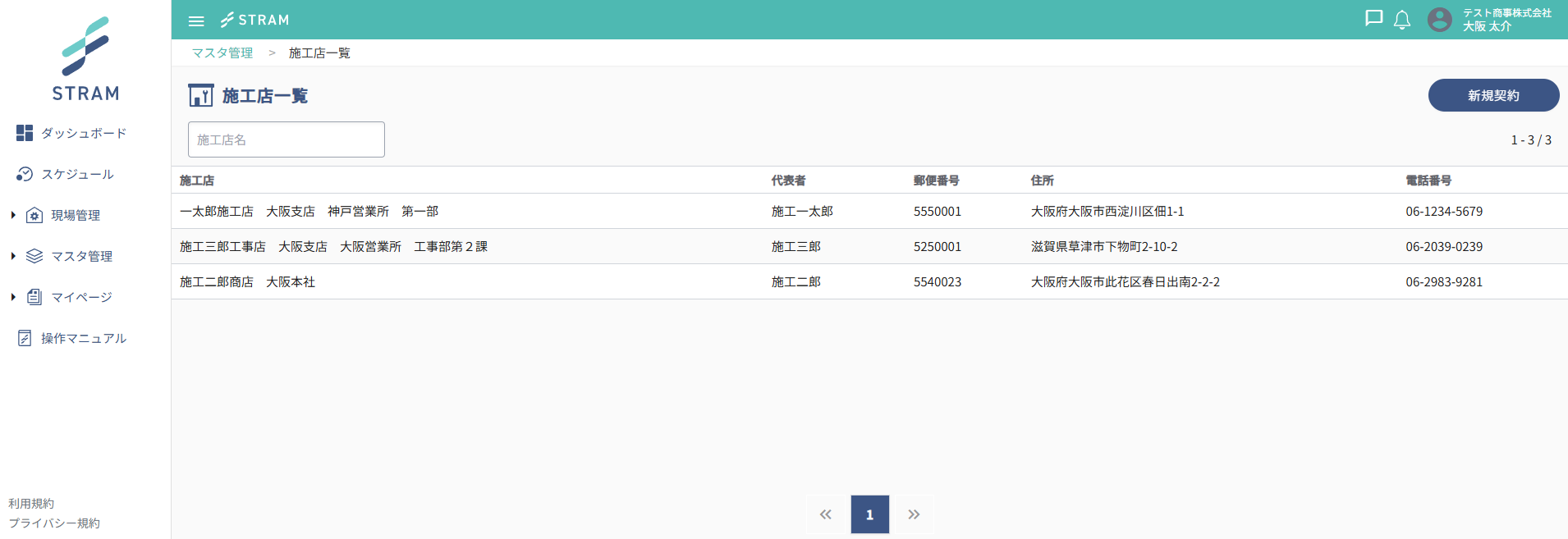Open 利用規約 link
The width and height of the screenshot is (1568, 539).
pos(31,503)
